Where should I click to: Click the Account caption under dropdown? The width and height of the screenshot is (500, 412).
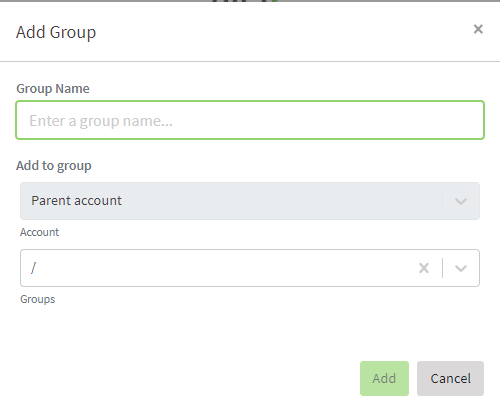[39, 232]
